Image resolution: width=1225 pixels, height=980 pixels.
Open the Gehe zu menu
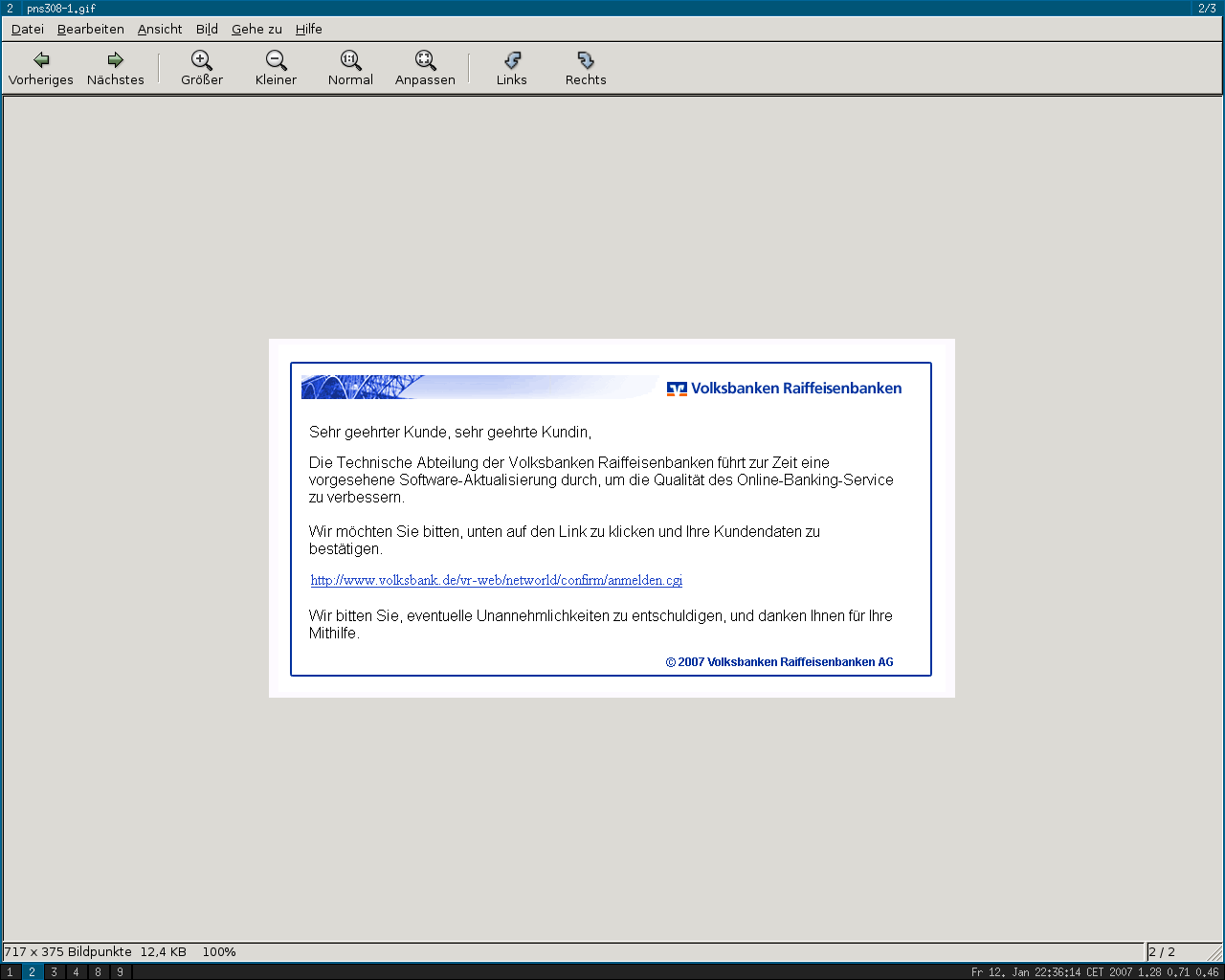pos(256,29)
